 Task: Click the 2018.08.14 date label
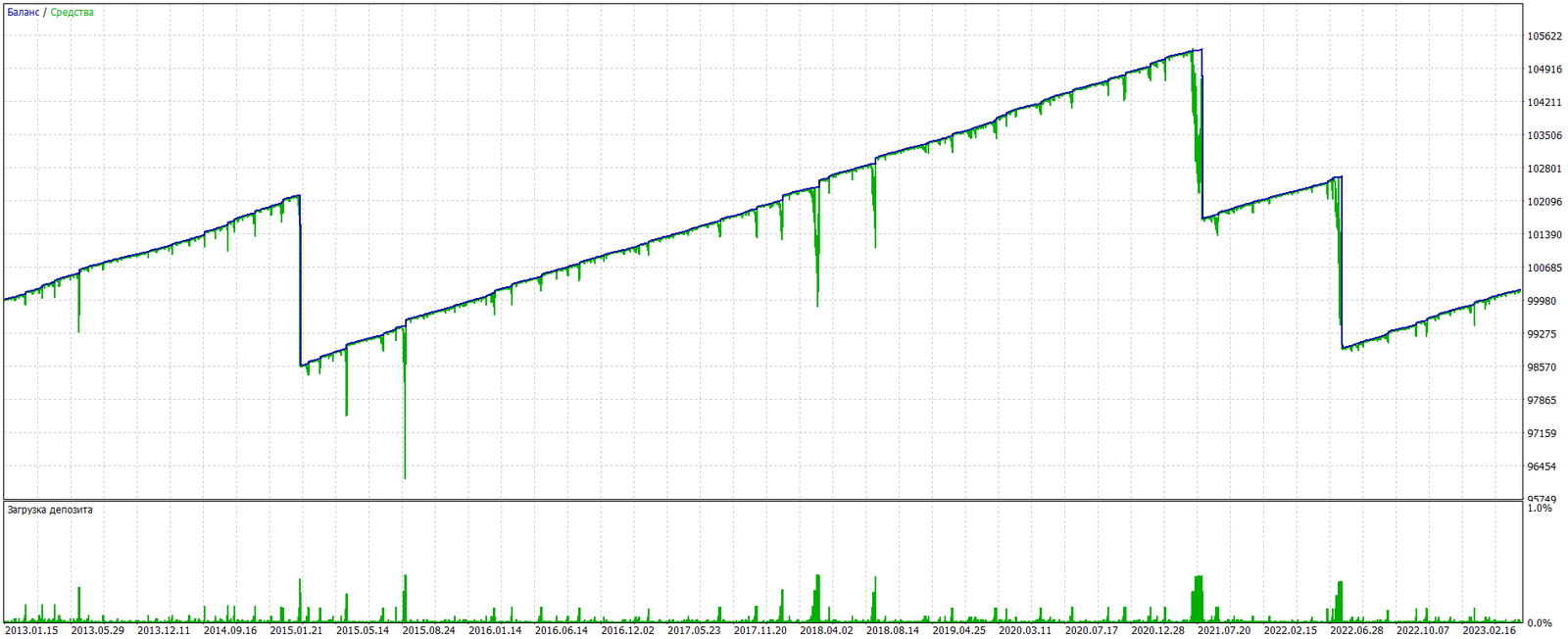click(893, 630)
